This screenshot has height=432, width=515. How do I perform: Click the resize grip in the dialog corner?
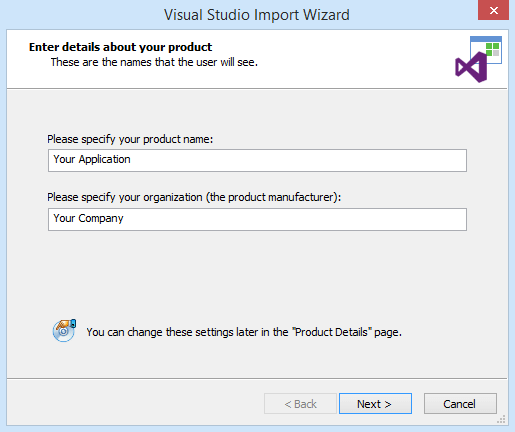click(502, 419)
